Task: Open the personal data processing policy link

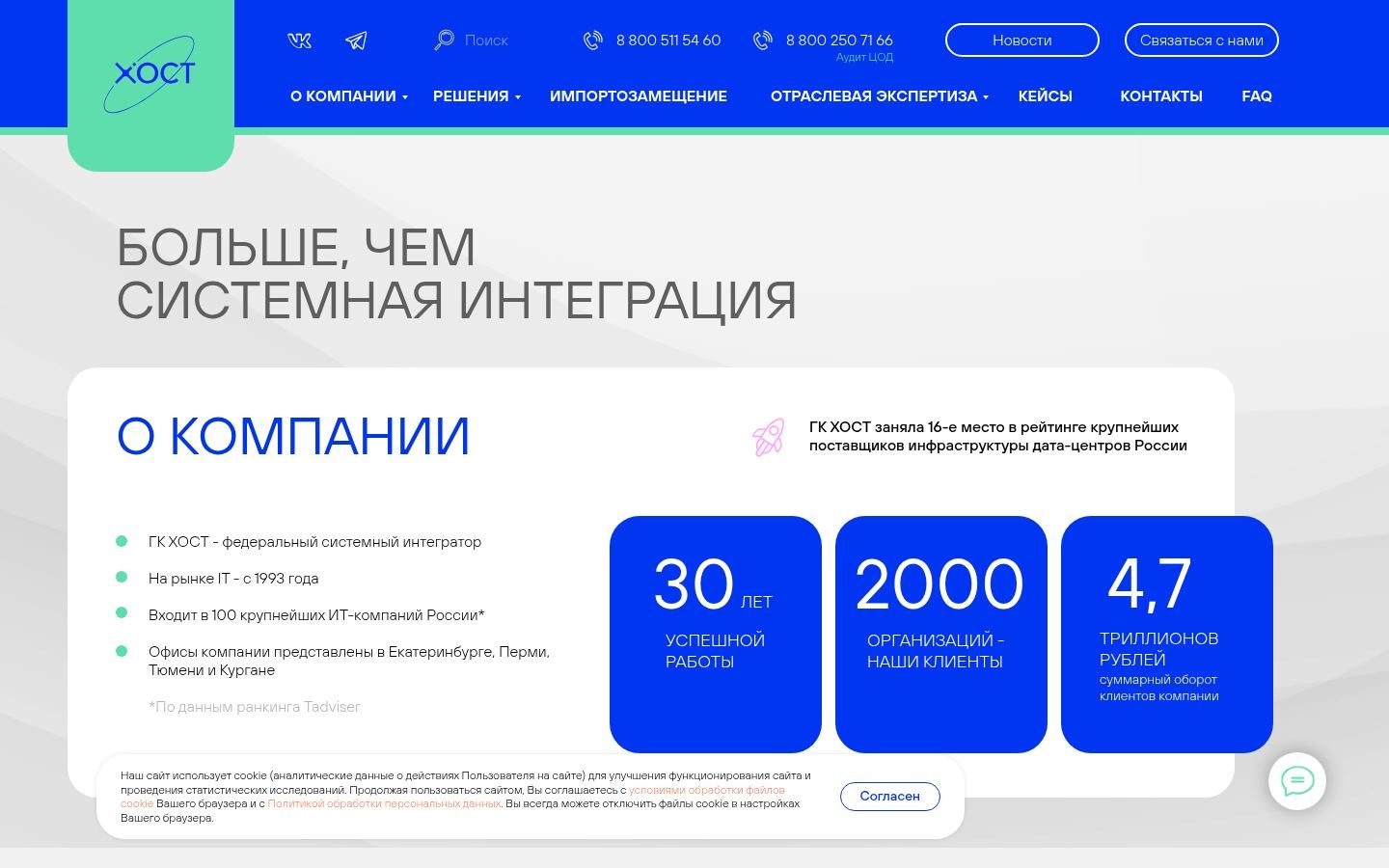Action: [x=384, y=803]
